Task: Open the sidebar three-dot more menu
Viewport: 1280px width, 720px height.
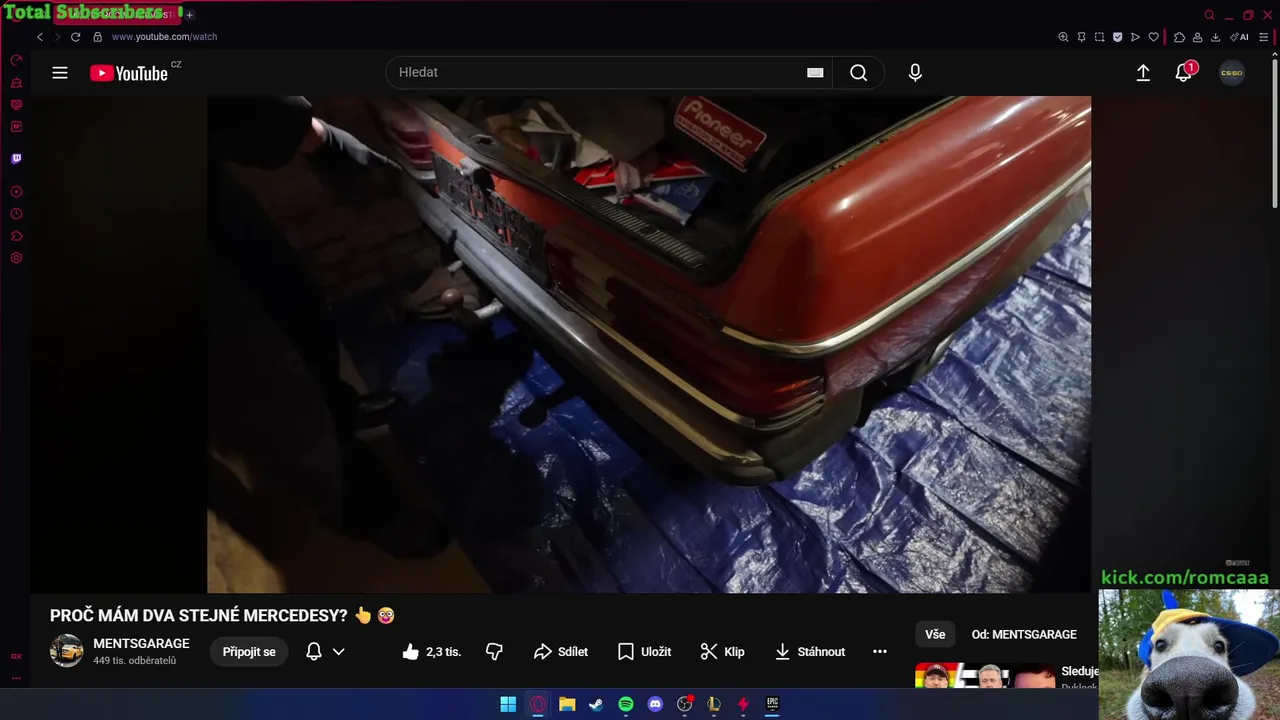Action: click(x=16, y=677)
